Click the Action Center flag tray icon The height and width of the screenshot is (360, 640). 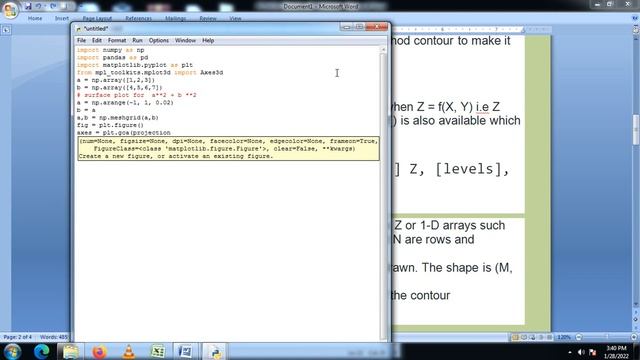tap(592, 352)
